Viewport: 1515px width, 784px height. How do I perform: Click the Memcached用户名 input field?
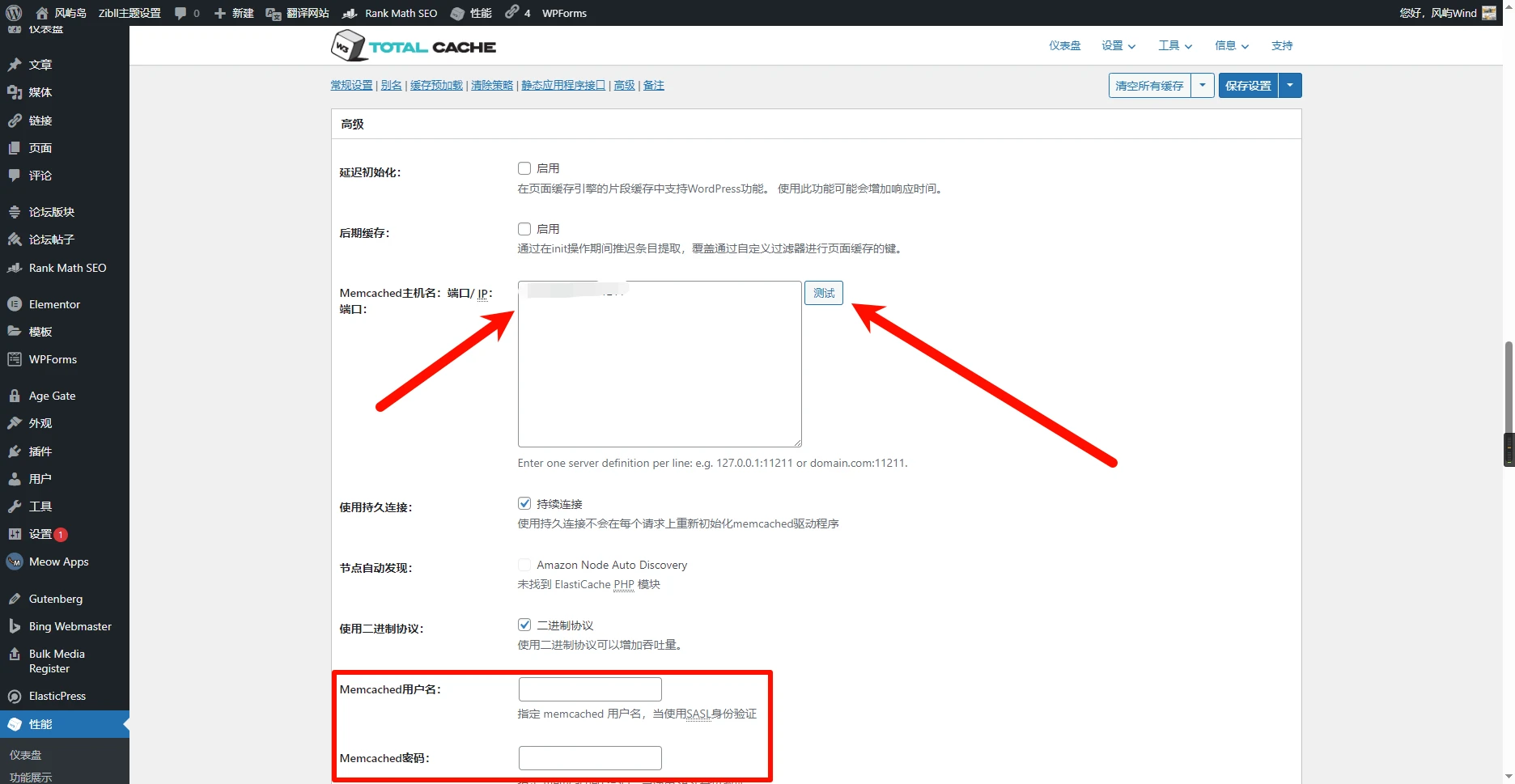(x=590, y=689)
